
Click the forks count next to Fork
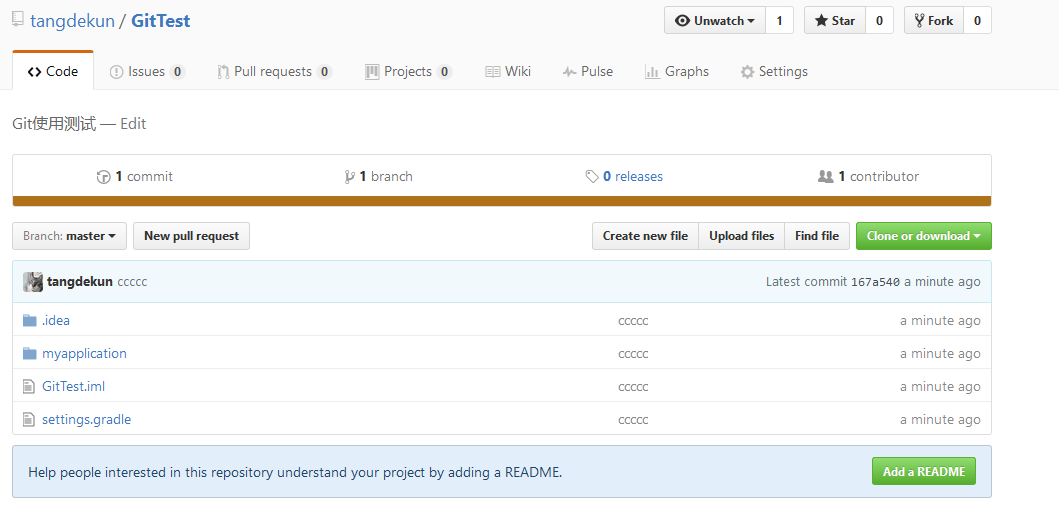(x=977, y=20)
